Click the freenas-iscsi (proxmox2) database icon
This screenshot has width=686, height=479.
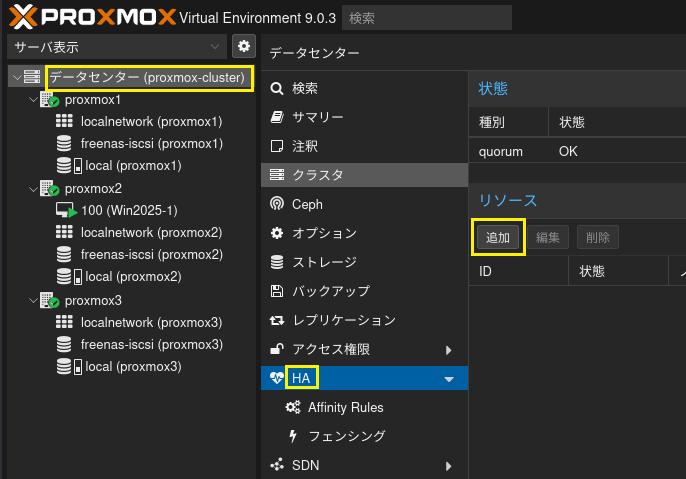[64, 254]
